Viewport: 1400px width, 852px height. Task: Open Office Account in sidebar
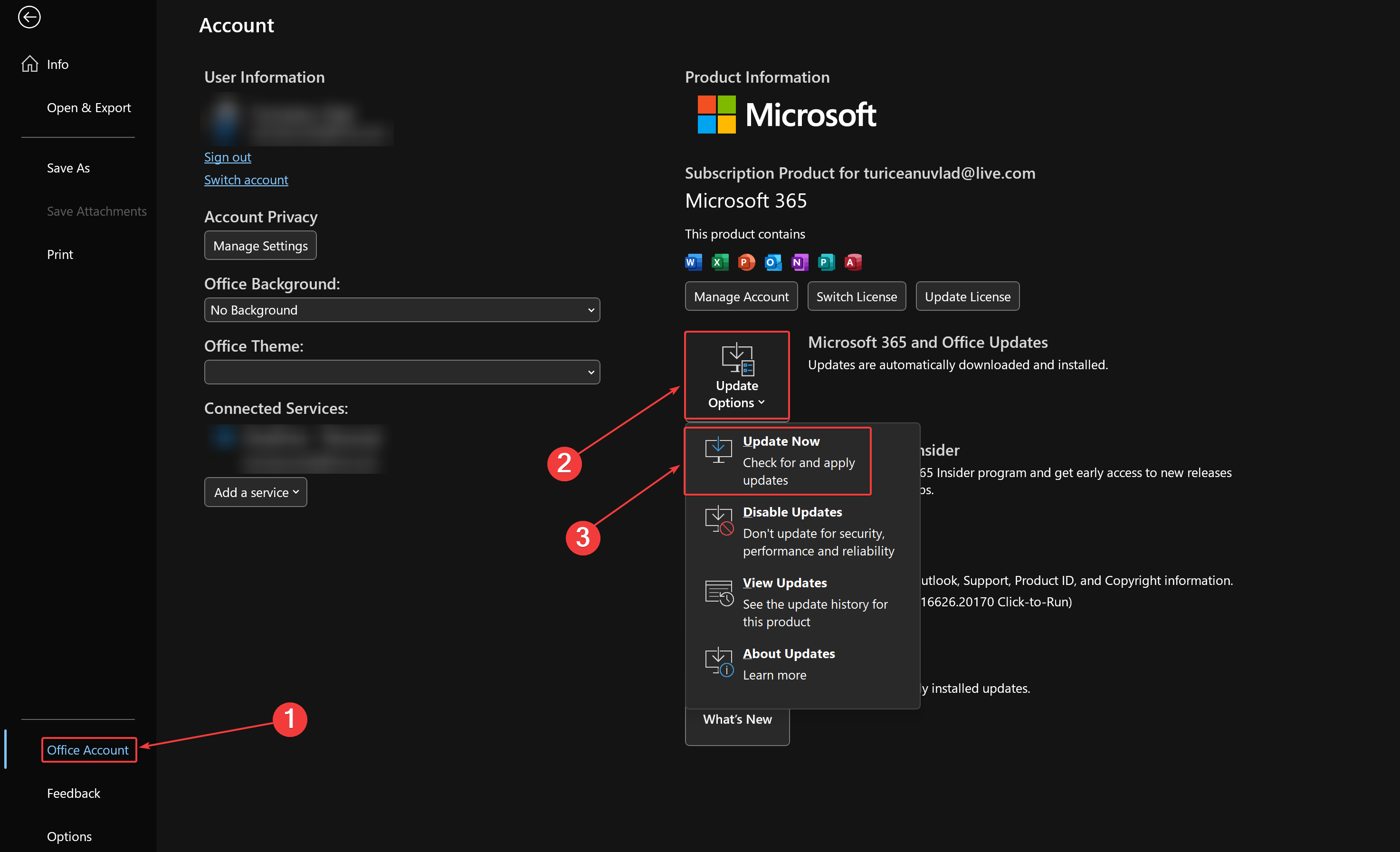click(x=88, y=750)
